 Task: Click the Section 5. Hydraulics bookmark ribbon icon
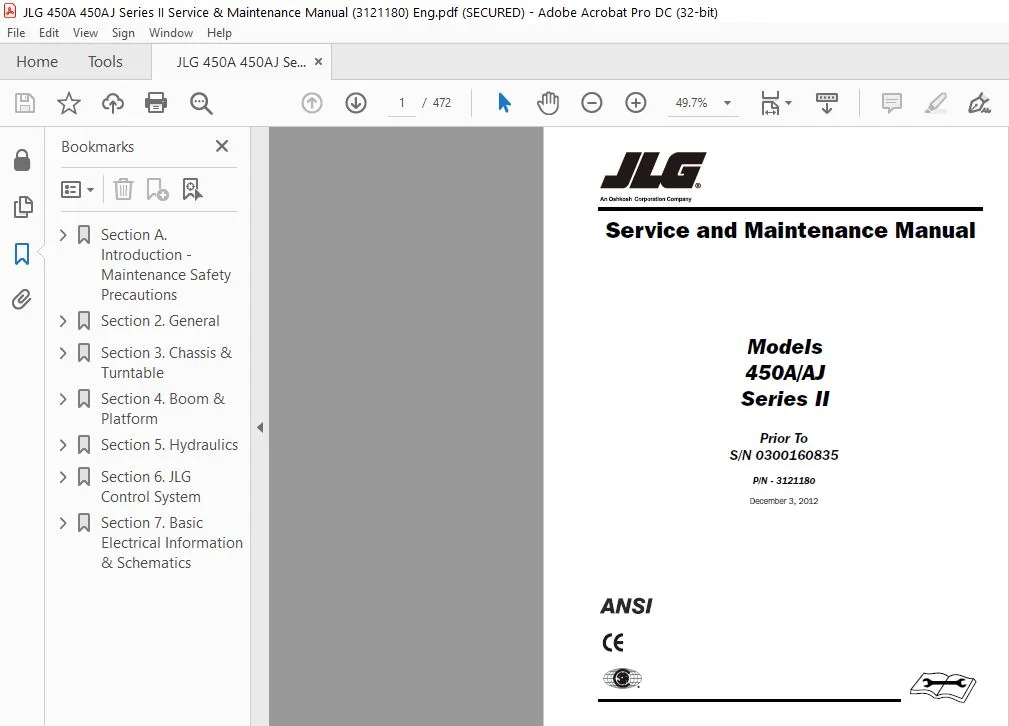[x=84, y=445]
